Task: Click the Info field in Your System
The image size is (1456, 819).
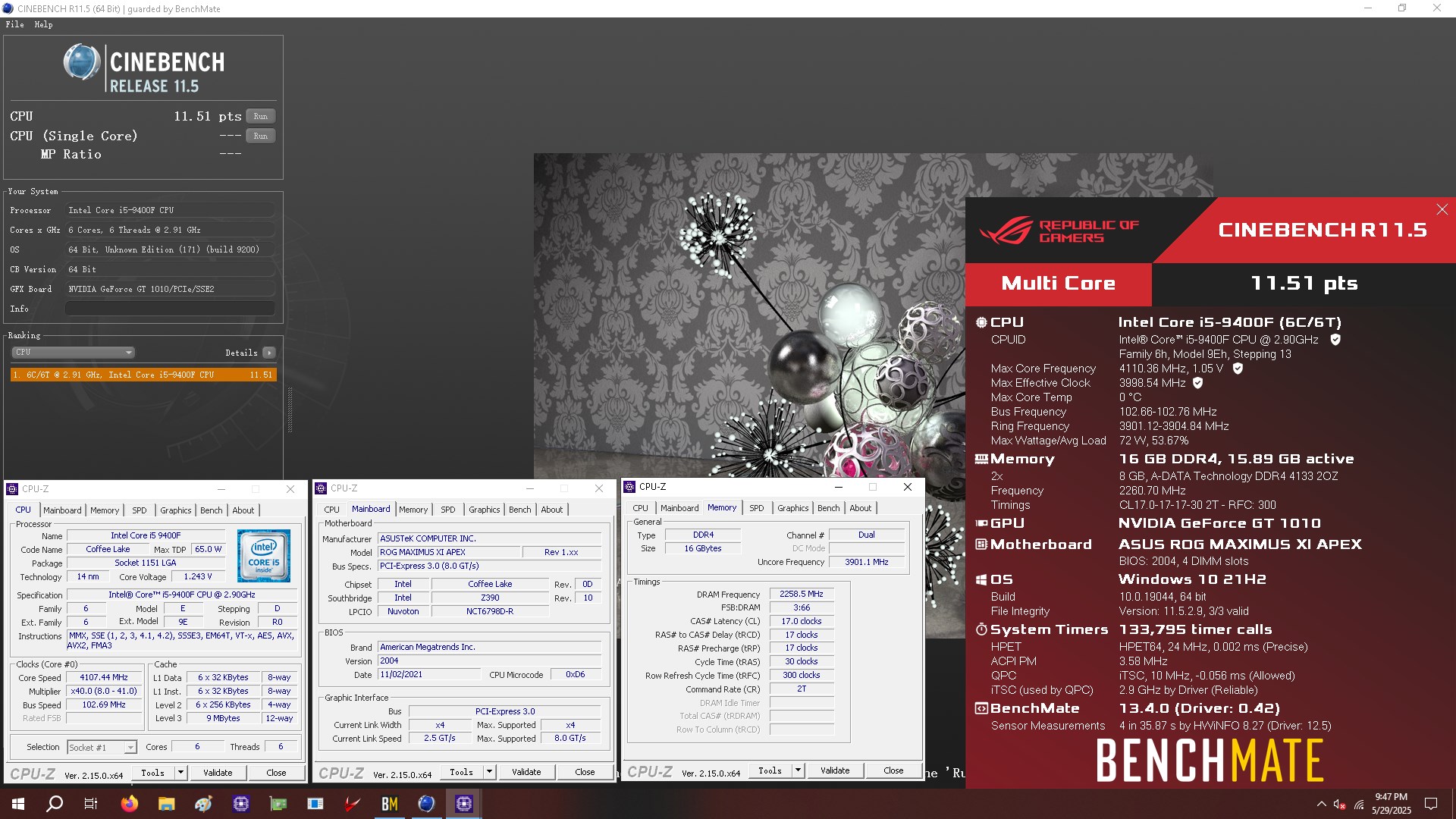Action: [x=170, y=309]
